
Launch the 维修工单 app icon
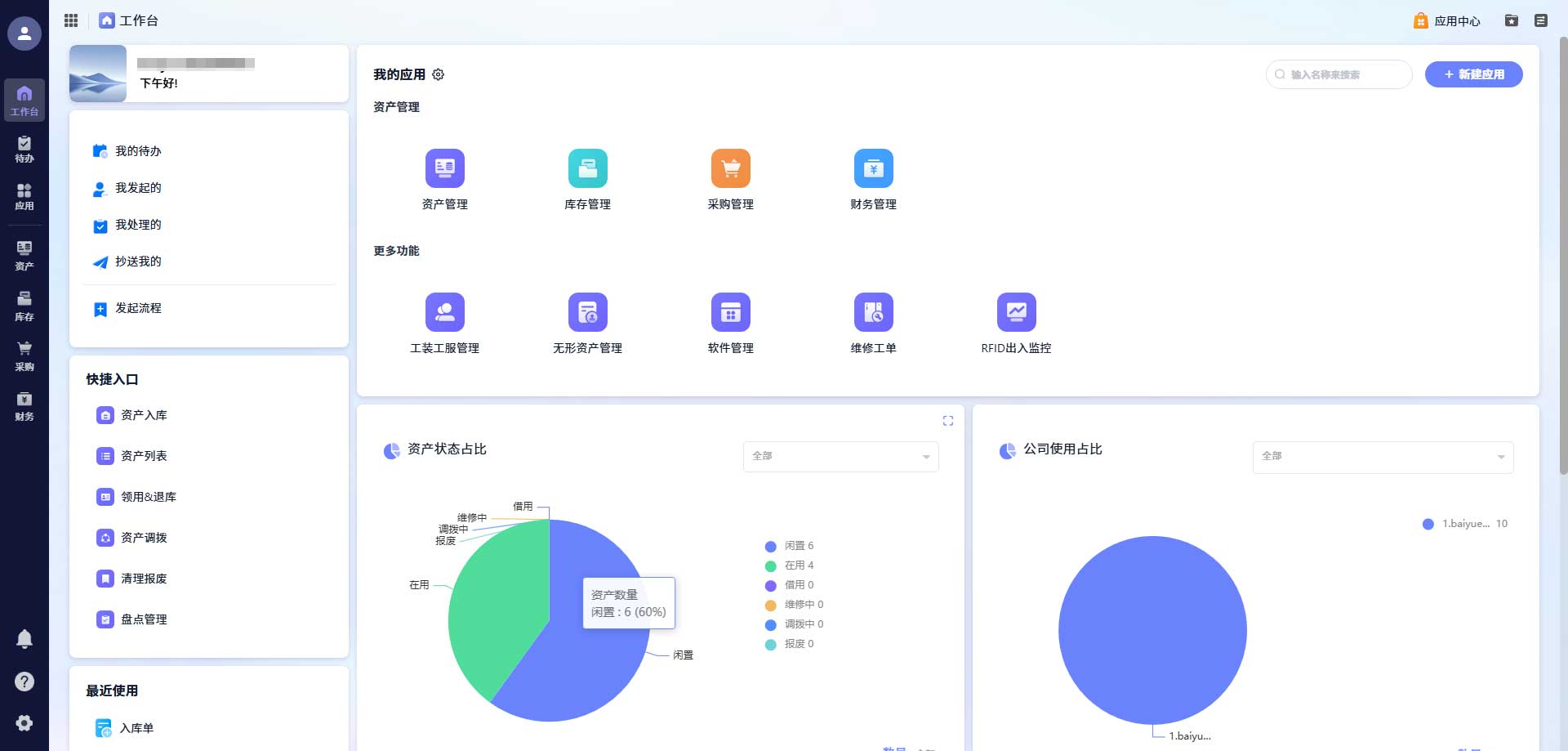[874, 312]
